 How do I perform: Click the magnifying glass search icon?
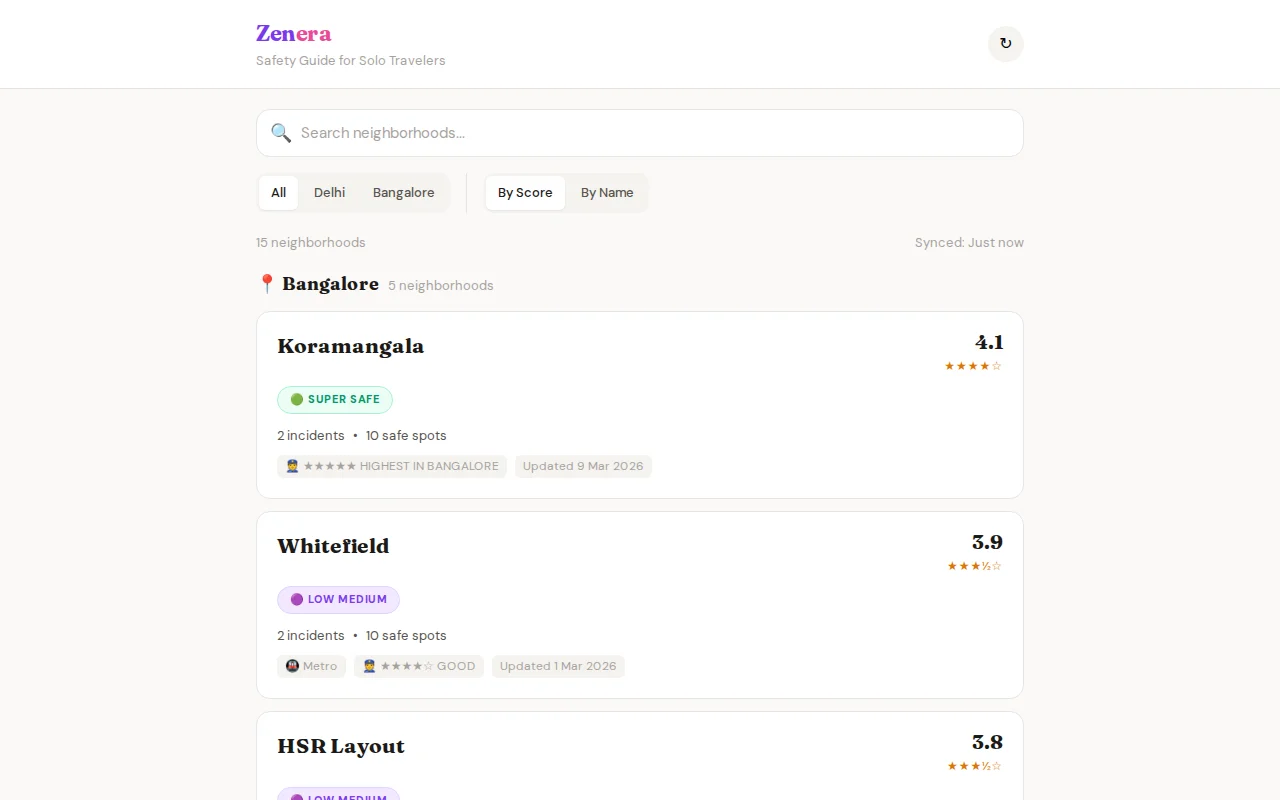tap(281, 133)
